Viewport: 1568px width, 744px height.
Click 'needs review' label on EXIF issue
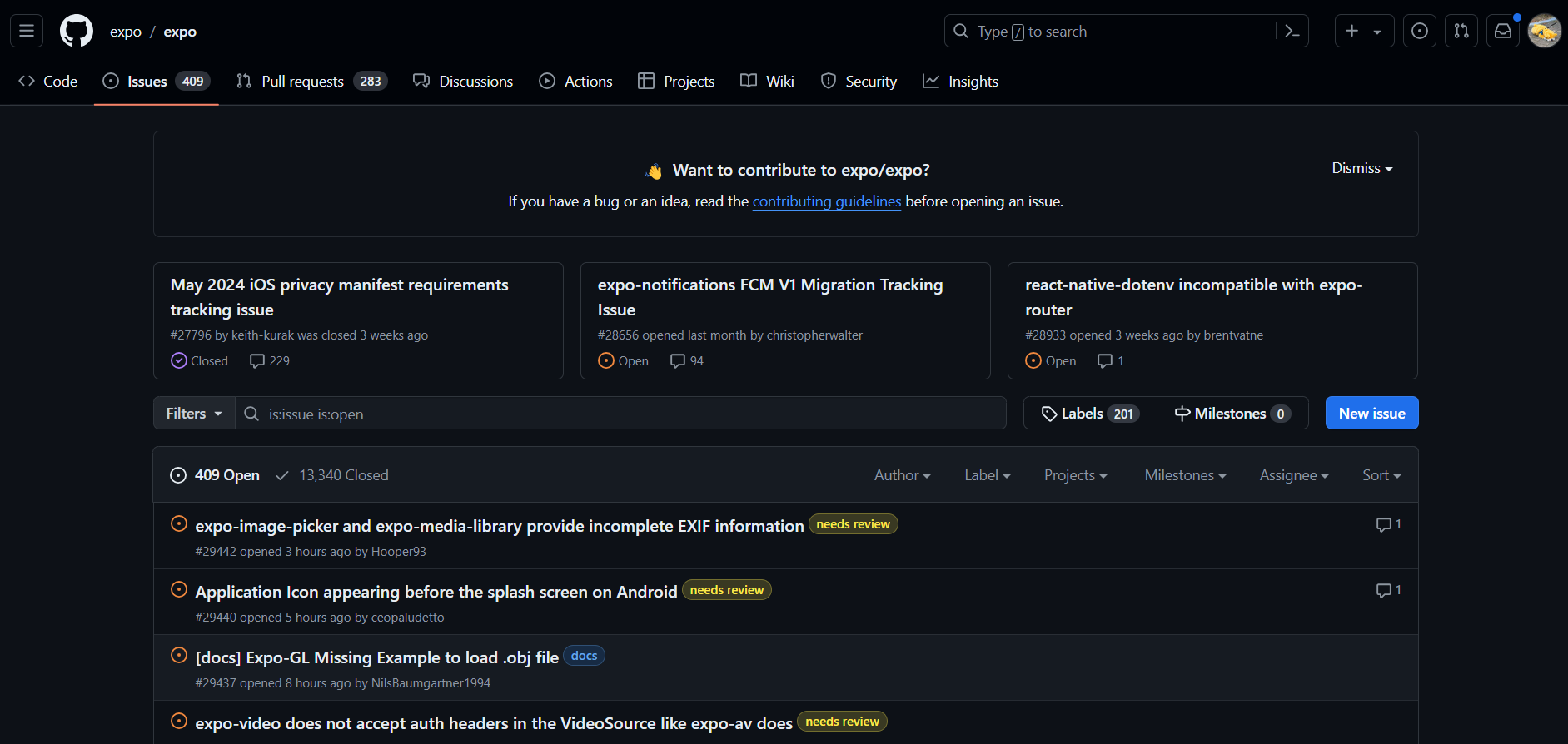[x=854, y=524]
